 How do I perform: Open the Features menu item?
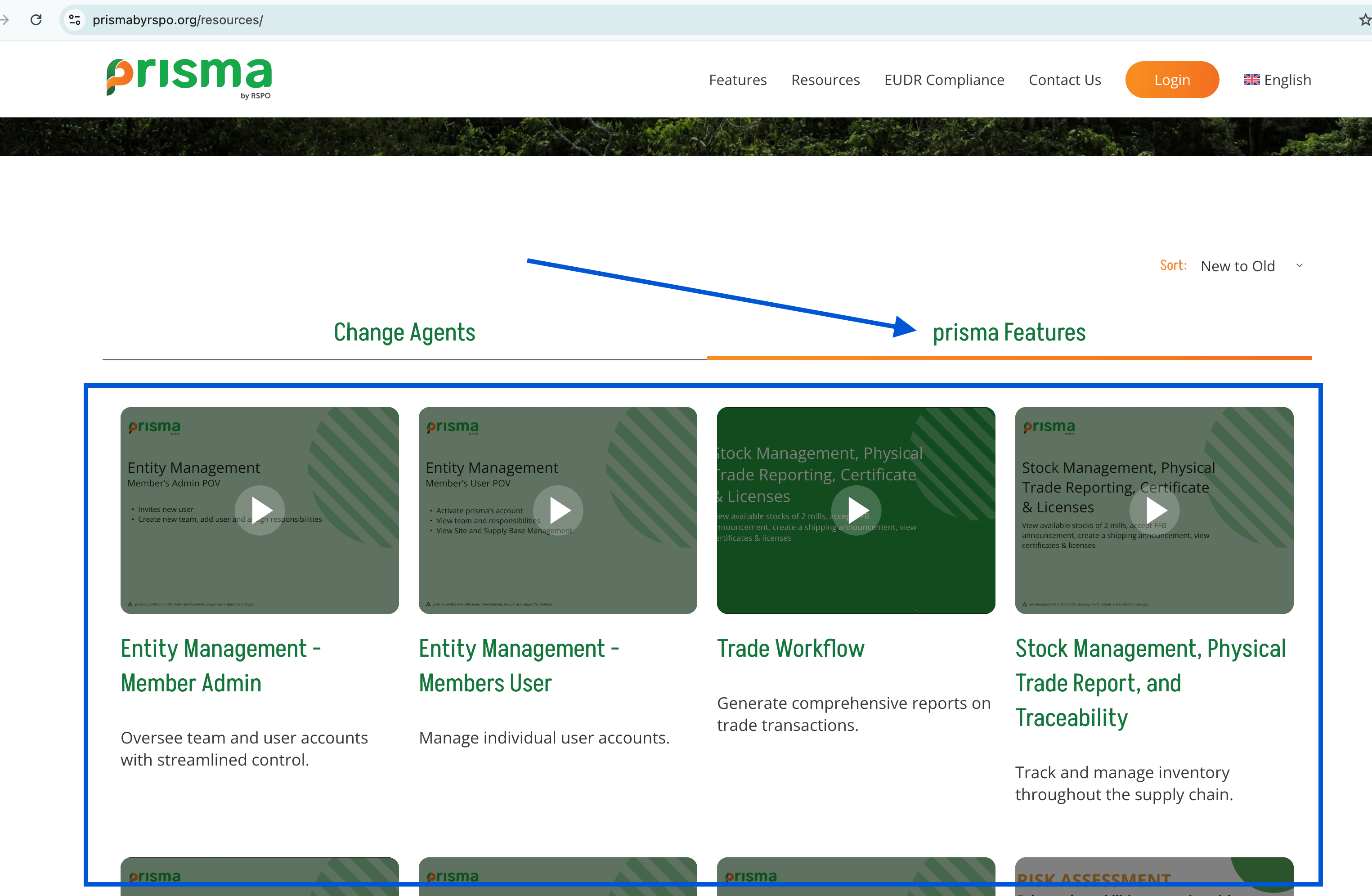pos(737,80)
